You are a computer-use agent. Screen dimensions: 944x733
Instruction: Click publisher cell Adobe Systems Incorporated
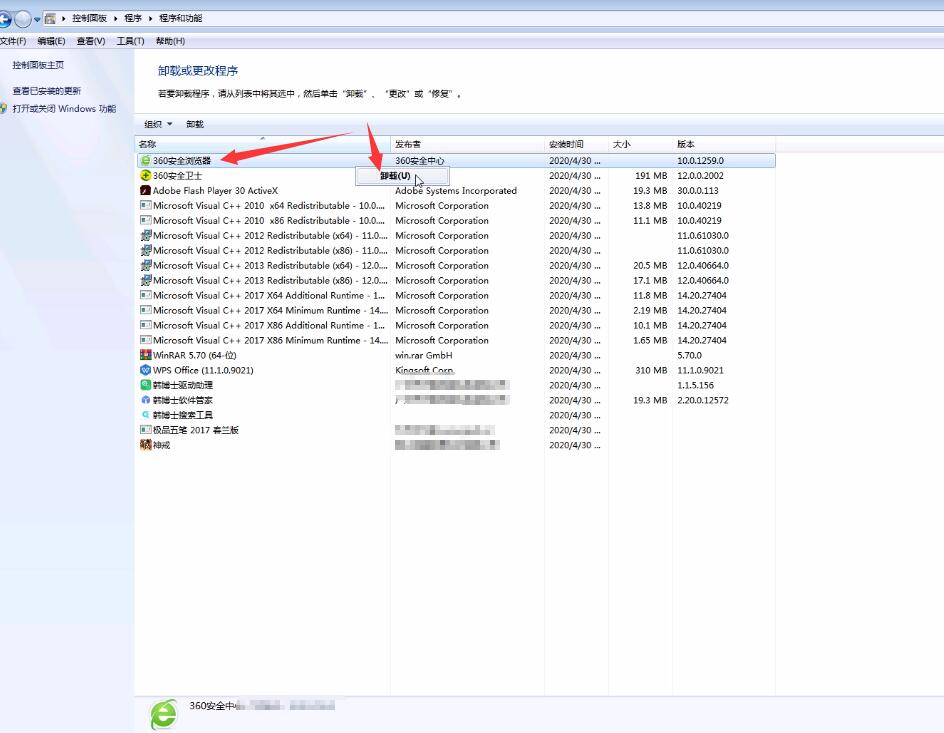[x=456, y=191]
